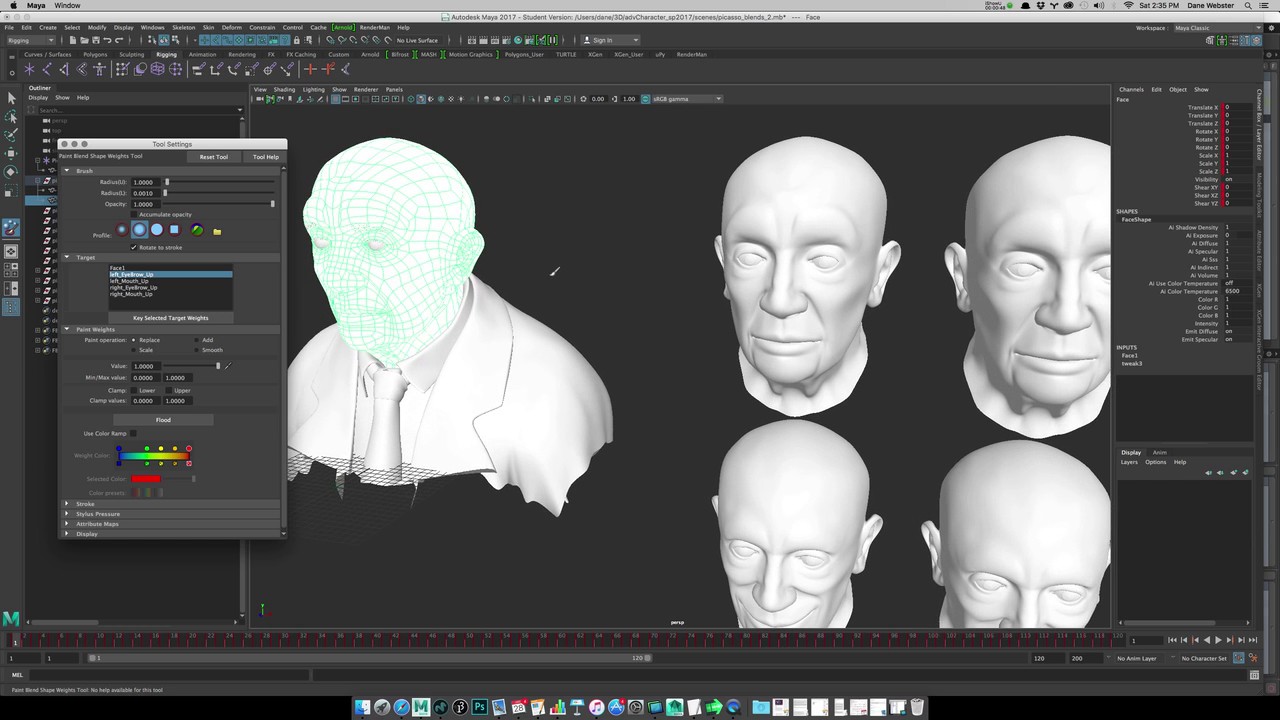1280x720 pixels.
Task: Toggle the wireframe display icon in viewport toolbar
Action: pos(411,99)
